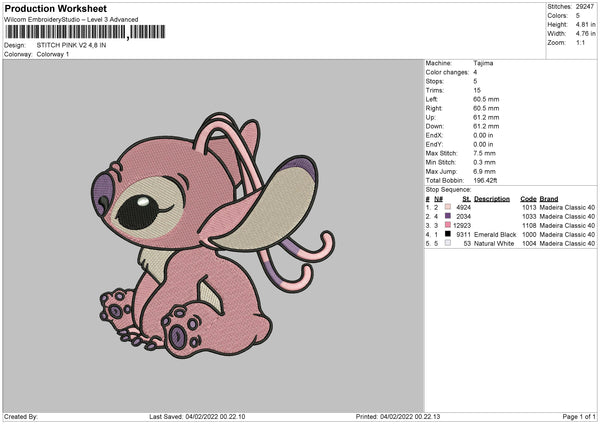Click the Zoom value 1:1
Viewport: 600px width, 424px height.
coord(580,43)
